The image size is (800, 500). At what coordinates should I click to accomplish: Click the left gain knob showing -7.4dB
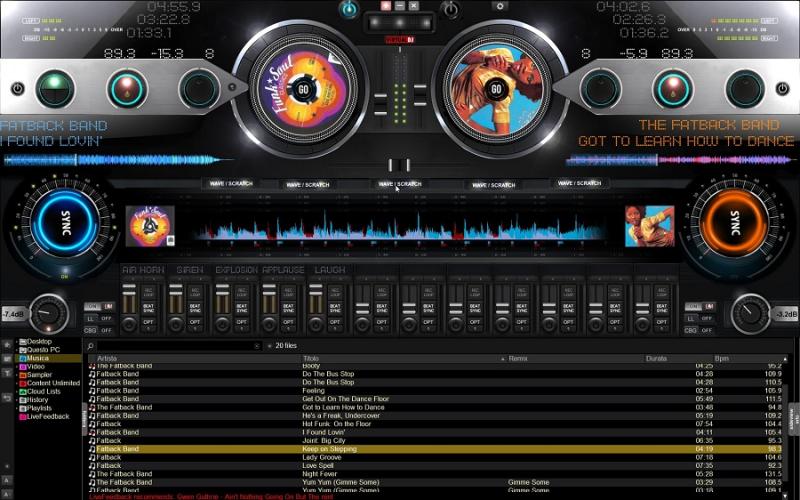point(49,314)
